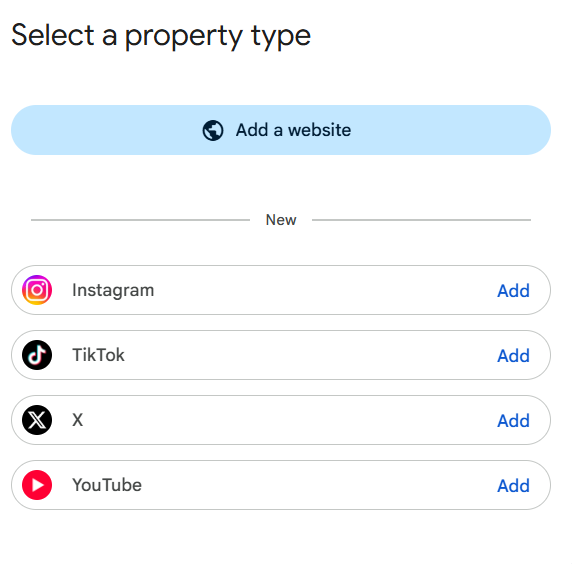This screenshot has width=572, height=564.
Task: Click the Add link for YouTube
Action: tap(513, 486)
